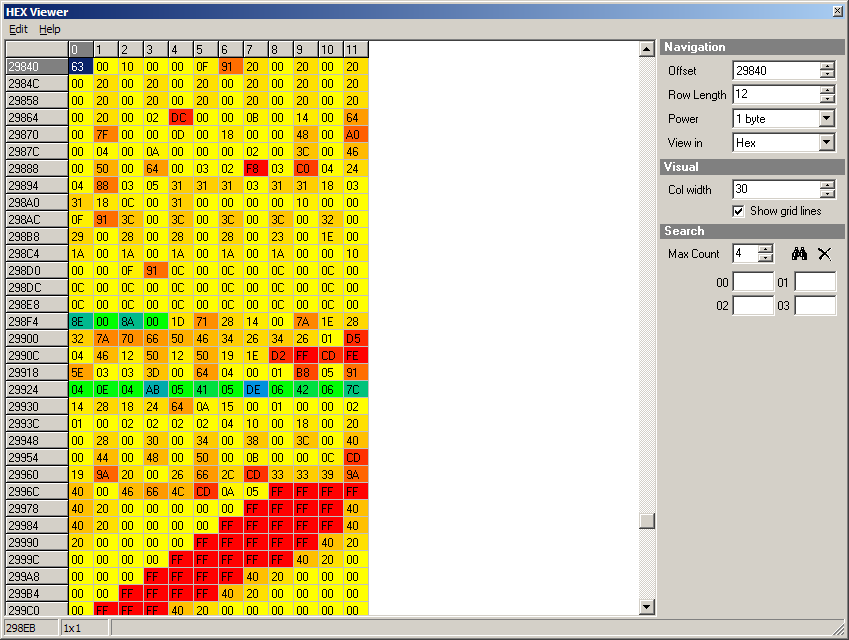Image resolution: width=849 pixels, height=640 pixels.
Task: Open the Power dropdown
Action: click(x=826, y=119)
